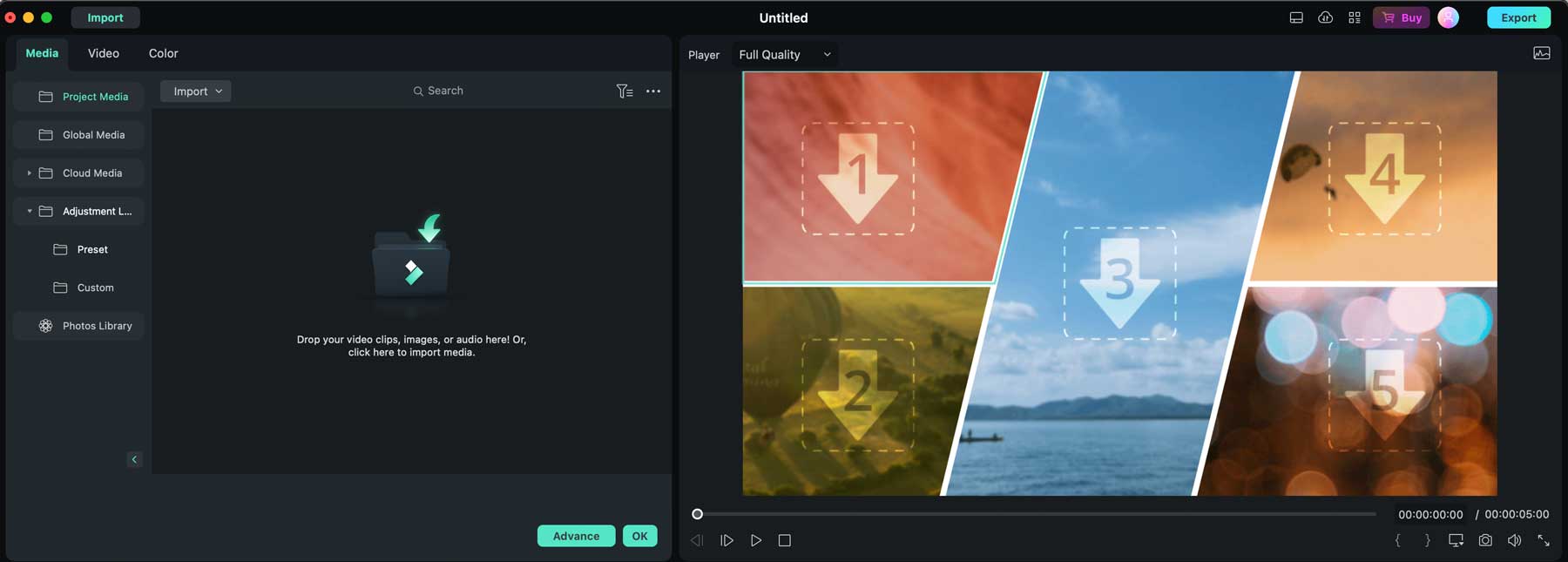Open the Full Quality dropdown
1568x562 pixels.
click(x=785, y=54)
